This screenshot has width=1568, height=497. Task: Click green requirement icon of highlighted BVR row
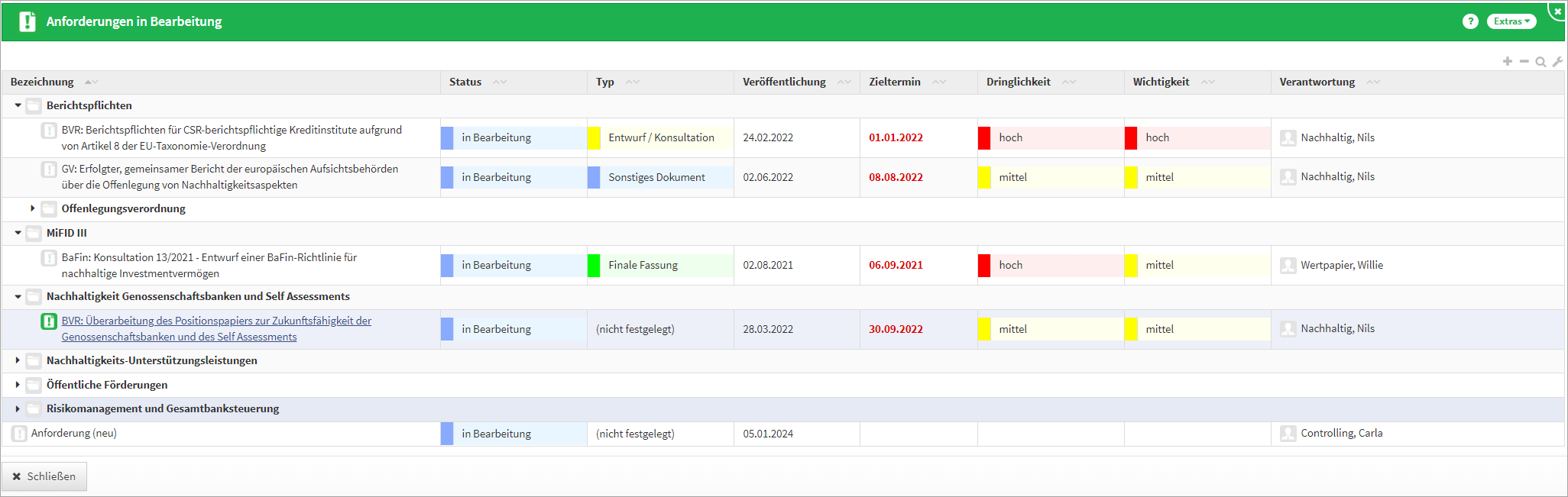click(49, 321)
